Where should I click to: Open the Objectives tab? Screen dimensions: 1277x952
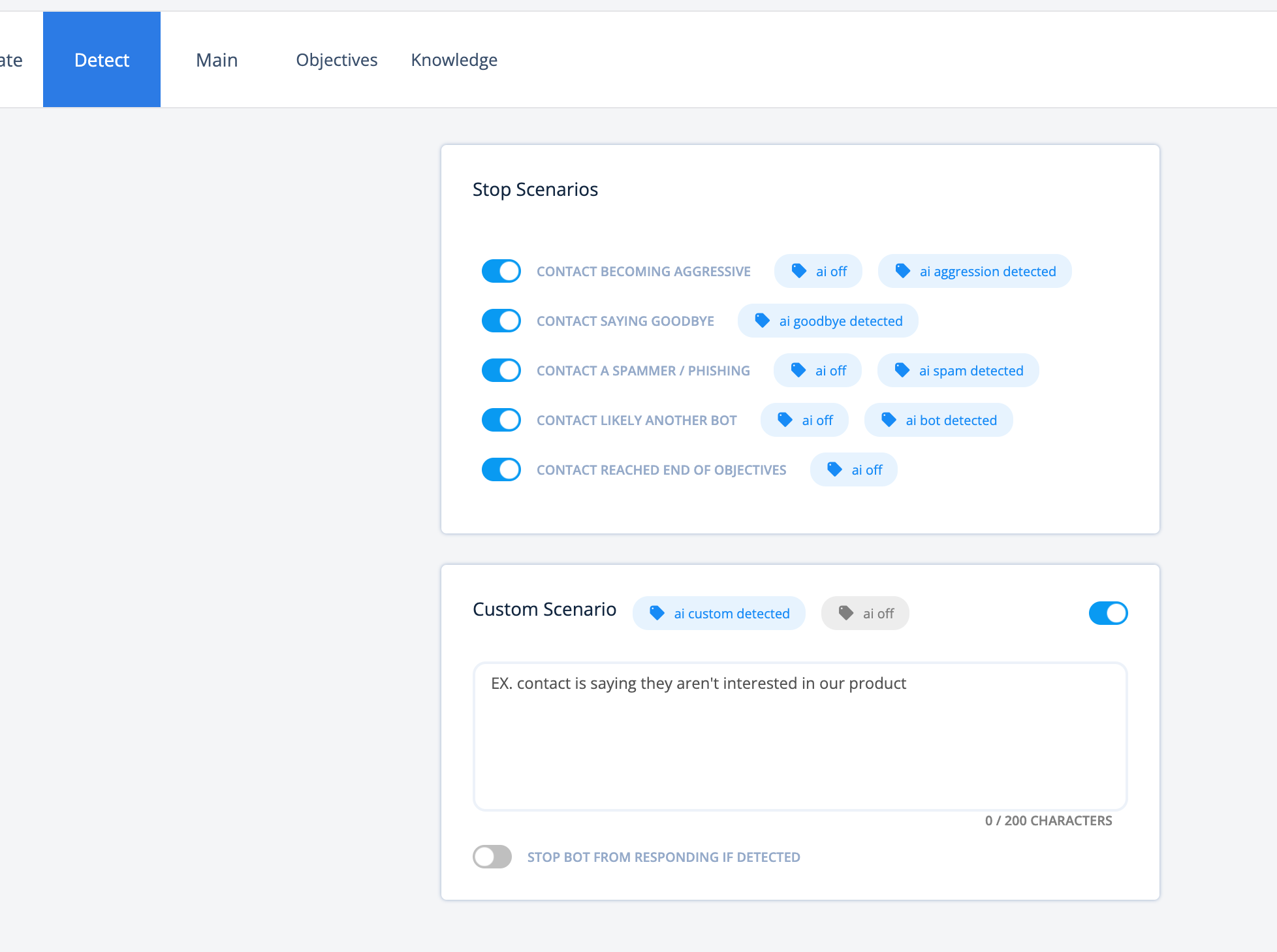click(337, 60)
